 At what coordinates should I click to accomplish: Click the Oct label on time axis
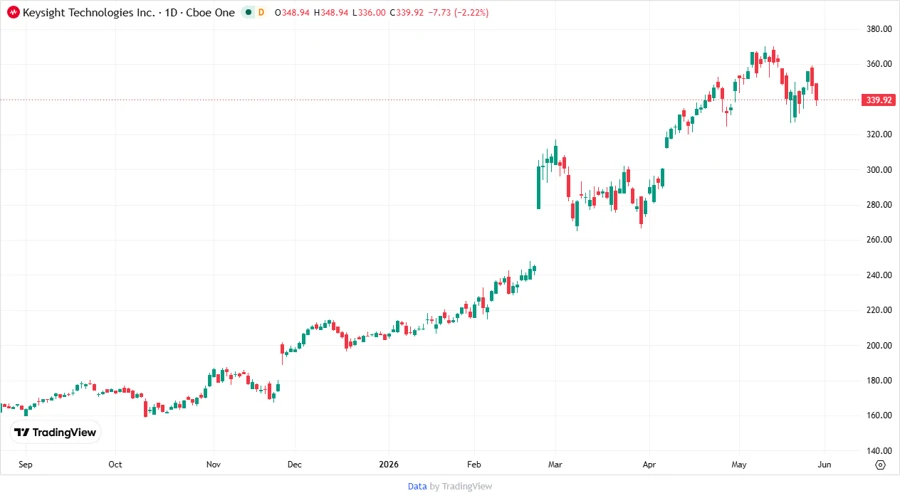click(x=115, y=464)
